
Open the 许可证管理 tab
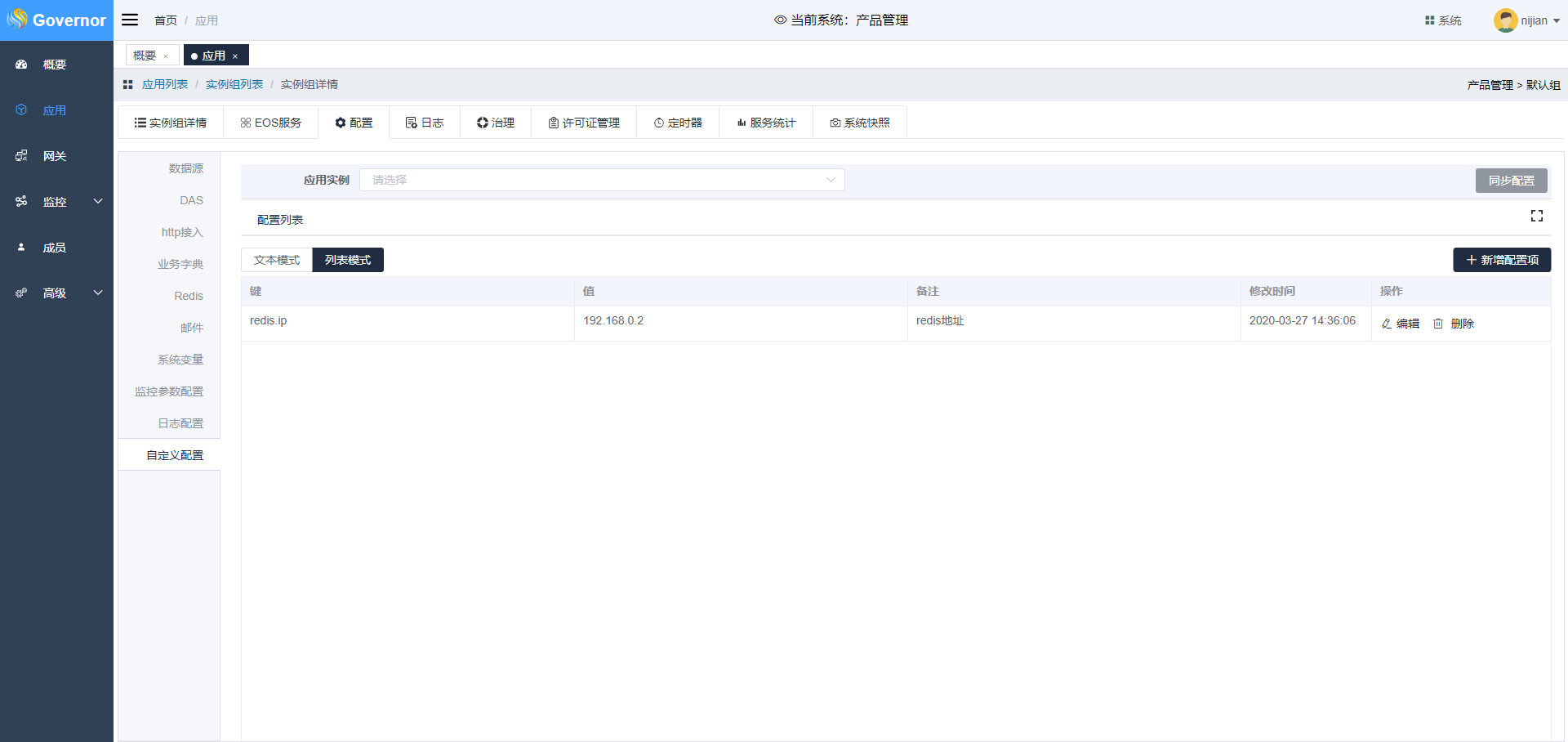(584, 123)
